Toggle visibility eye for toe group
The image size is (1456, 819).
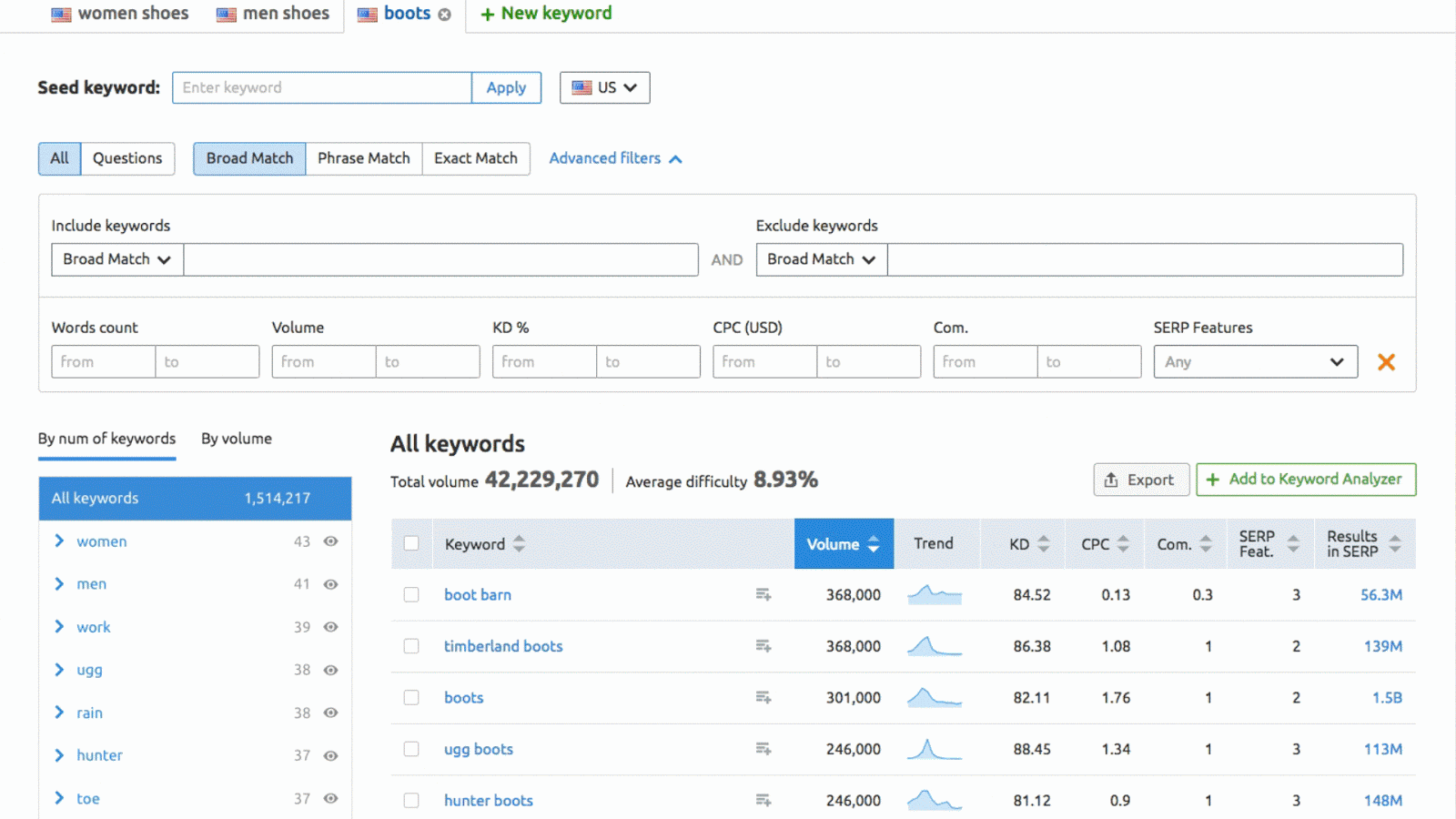coord(331,798)
